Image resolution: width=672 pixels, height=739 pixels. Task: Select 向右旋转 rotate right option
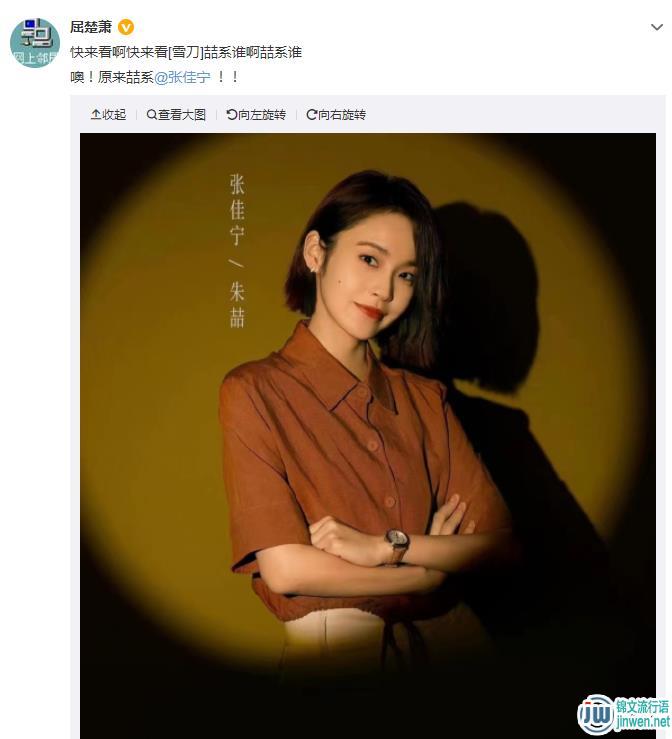(x=342, y=115)
